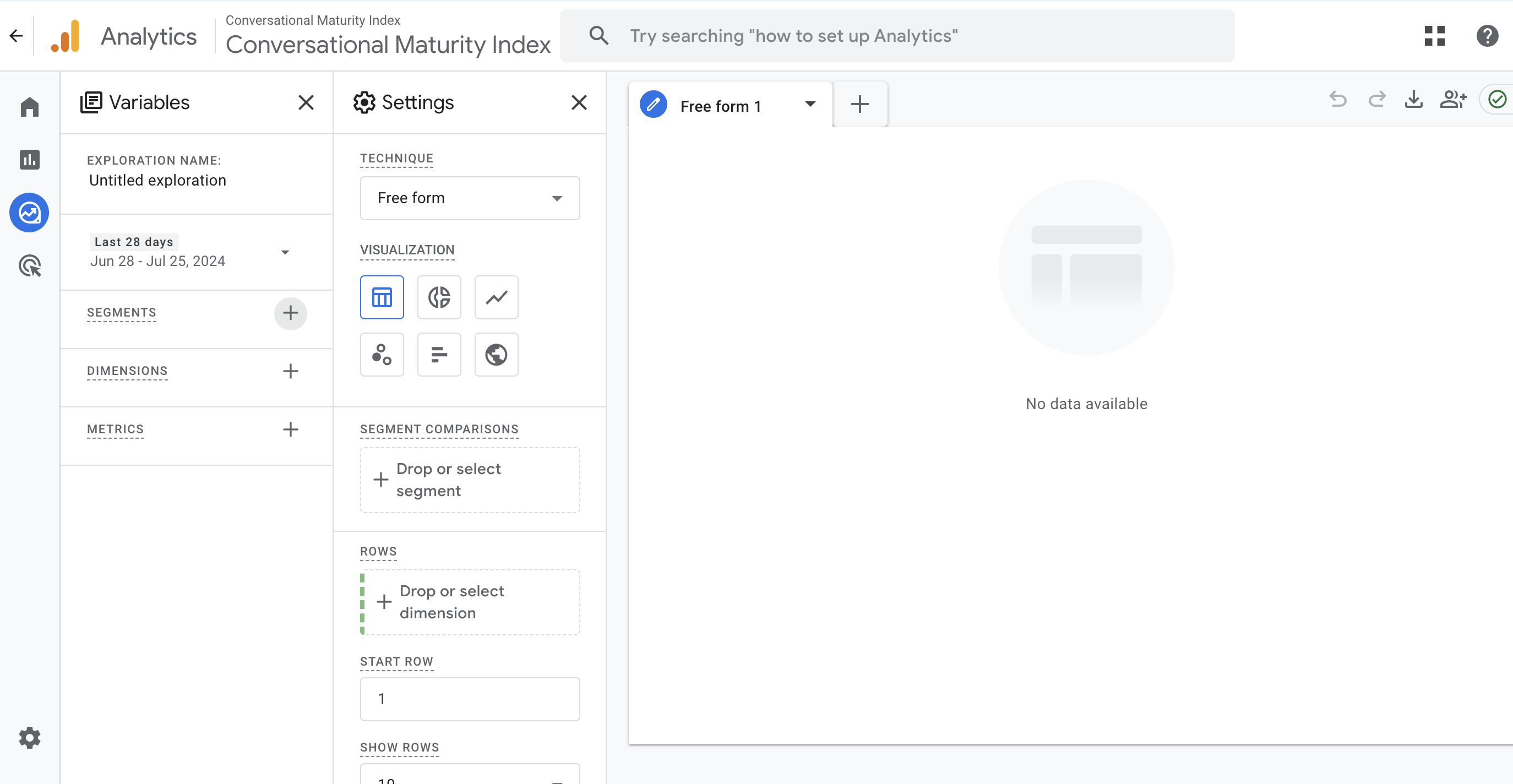The width and height of the screenshot is (1513, 784).
Task: Select the Line chart visualization
Action: coord(496,297)
